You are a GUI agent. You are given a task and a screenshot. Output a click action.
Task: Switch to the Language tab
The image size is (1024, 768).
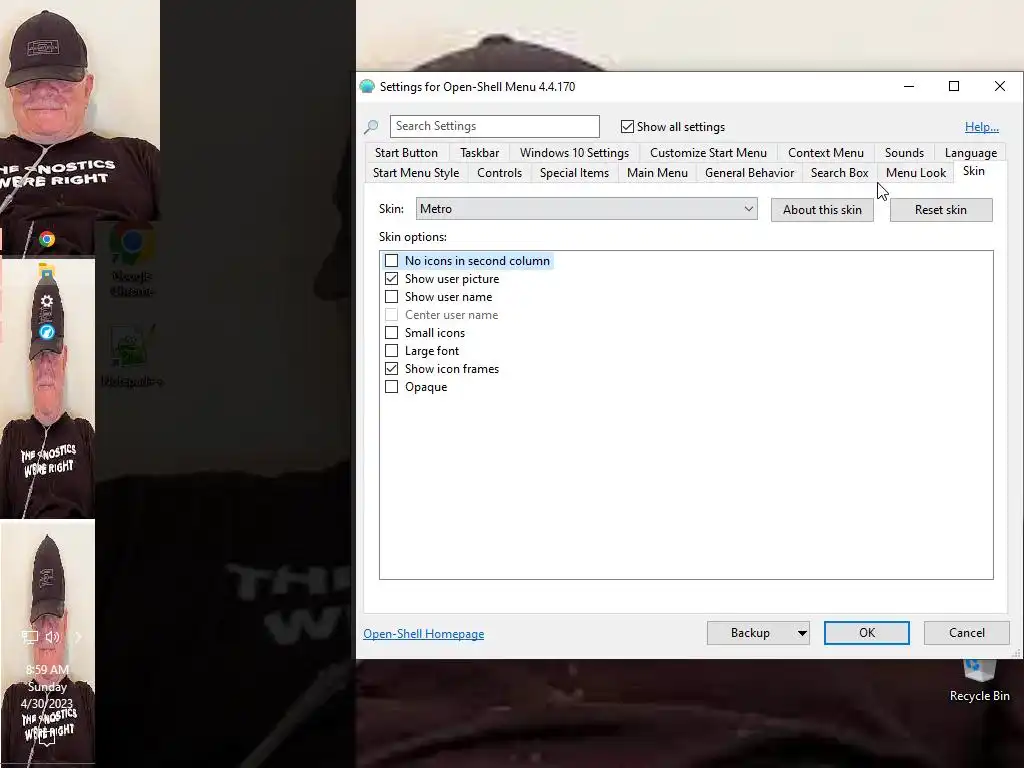(x=970, y=153)
